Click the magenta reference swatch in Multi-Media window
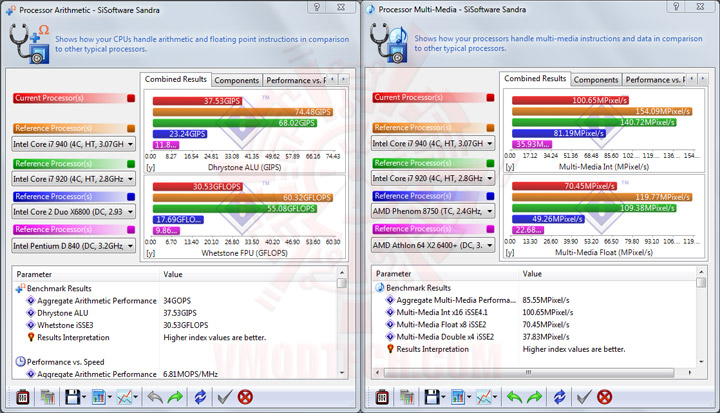The image size is (720, 413). point(490,229)
